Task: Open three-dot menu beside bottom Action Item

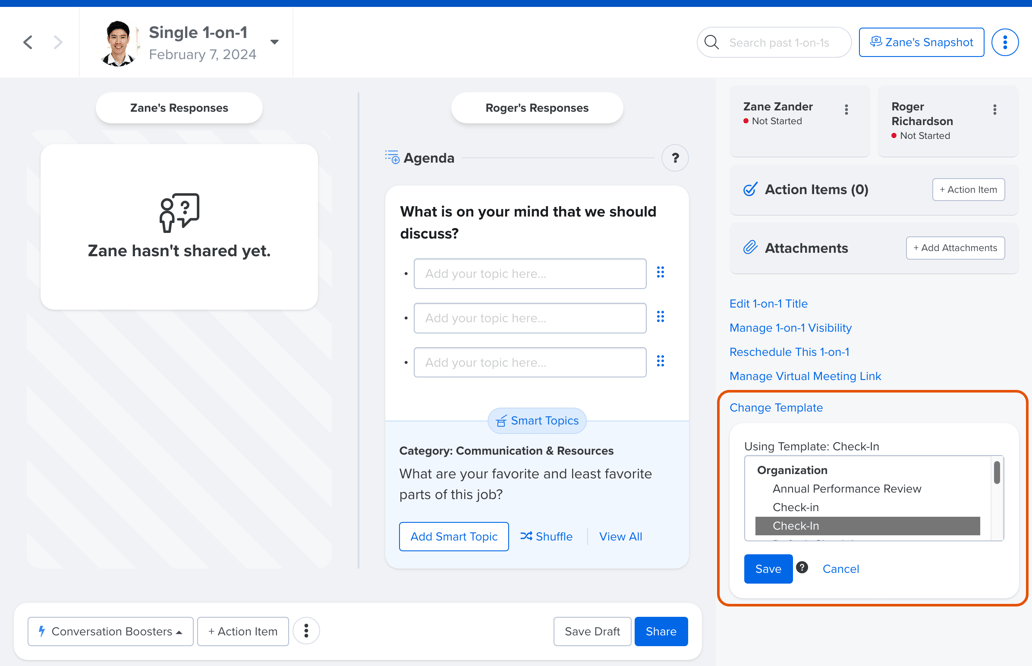Action: pyautogui.click(x=306, y=631)
